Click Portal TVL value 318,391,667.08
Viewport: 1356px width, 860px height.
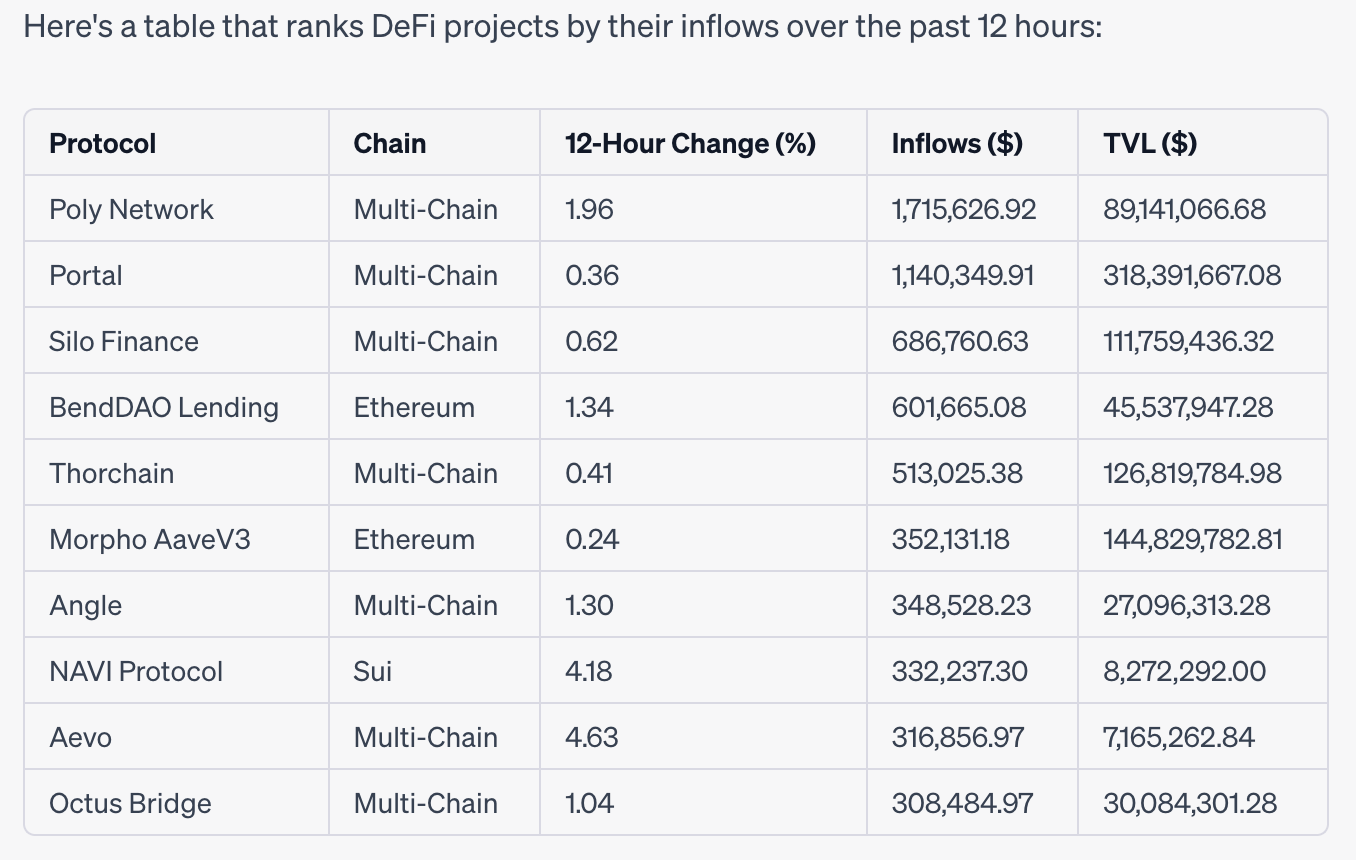coord(1192,276)
